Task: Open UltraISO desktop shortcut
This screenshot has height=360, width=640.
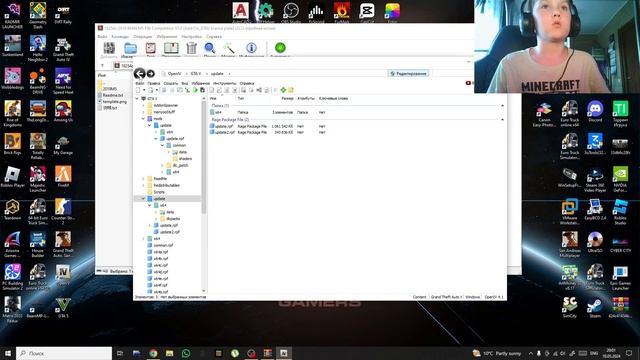Action: coord(595,242)
